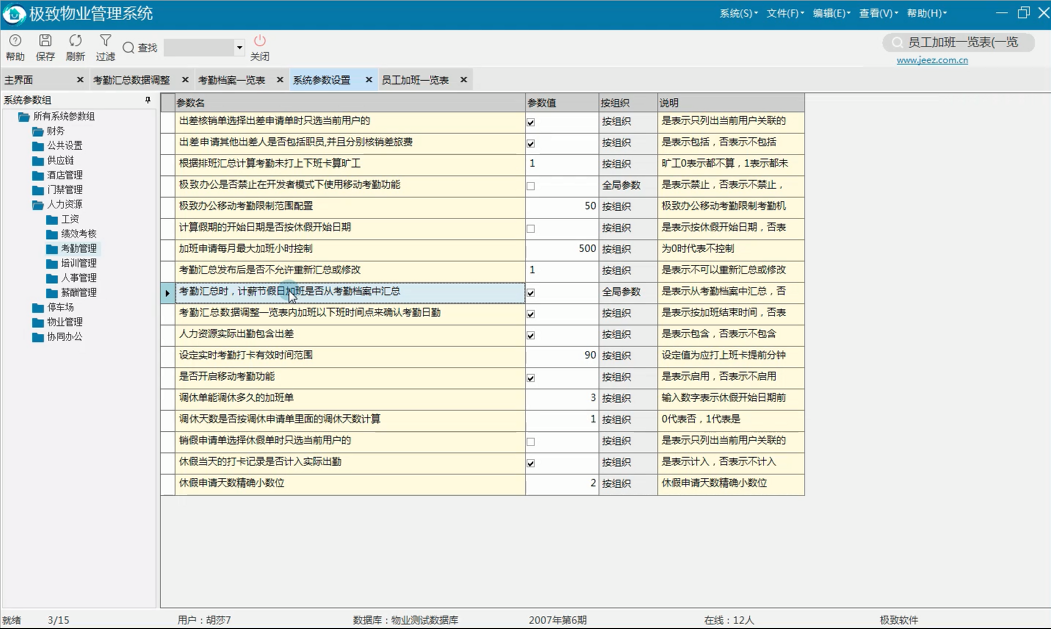Click the toolbar search input field
This screenshot has height=629, width=1051.
click(x=199, y=48)
